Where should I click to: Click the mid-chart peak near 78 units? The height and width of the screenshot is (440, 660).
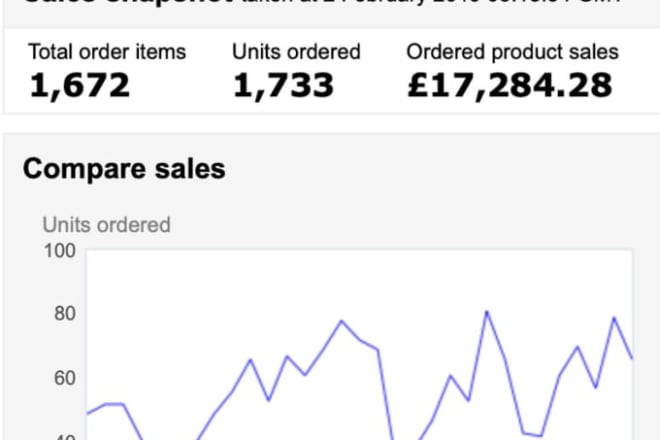(x=341, y=321)
